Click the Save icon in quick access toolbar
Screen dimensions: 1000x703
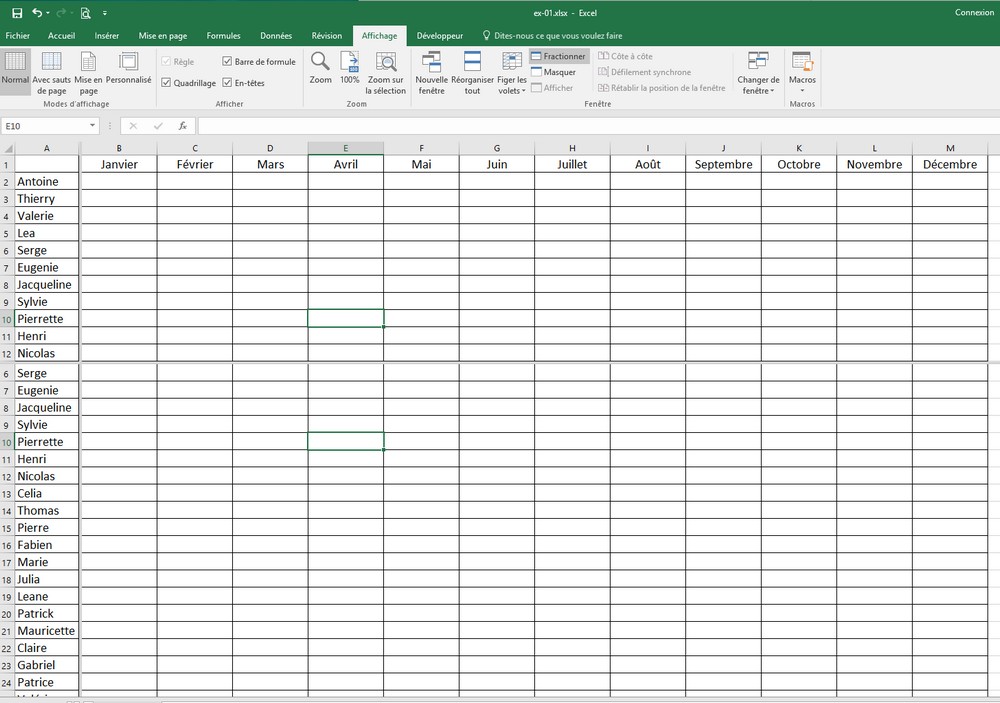click(x=16, y=13)
